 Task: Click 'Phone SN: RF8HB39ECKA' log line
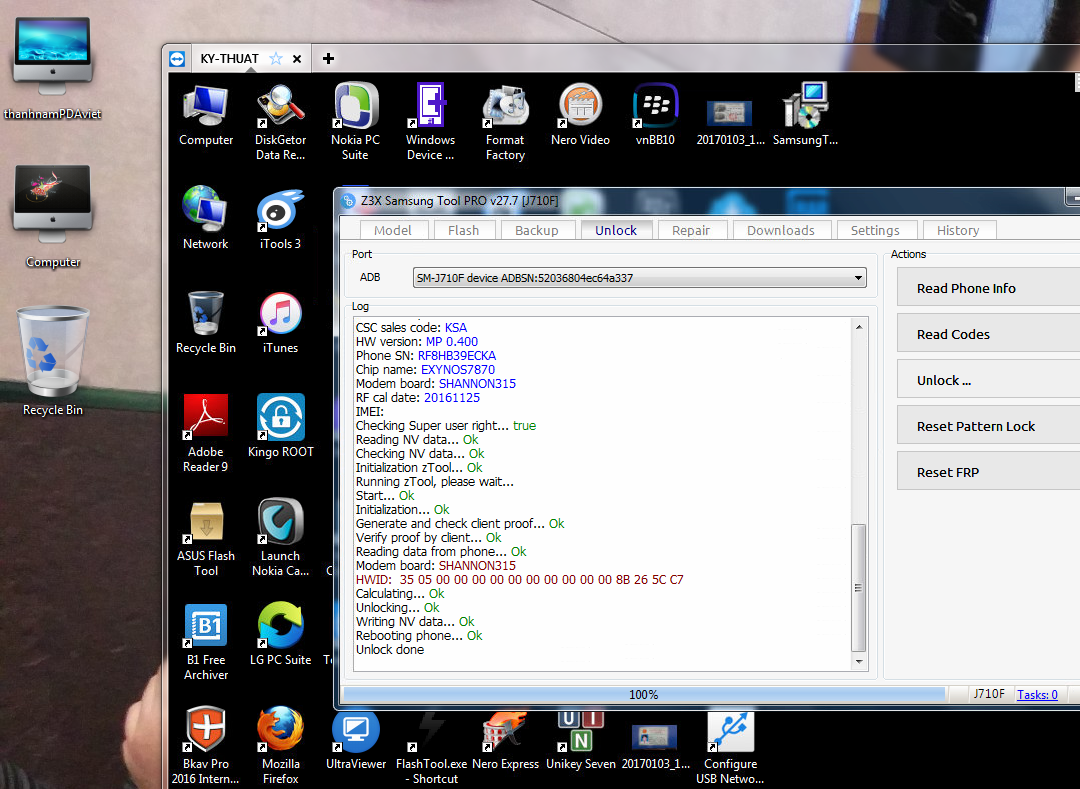tap(426, 355)
